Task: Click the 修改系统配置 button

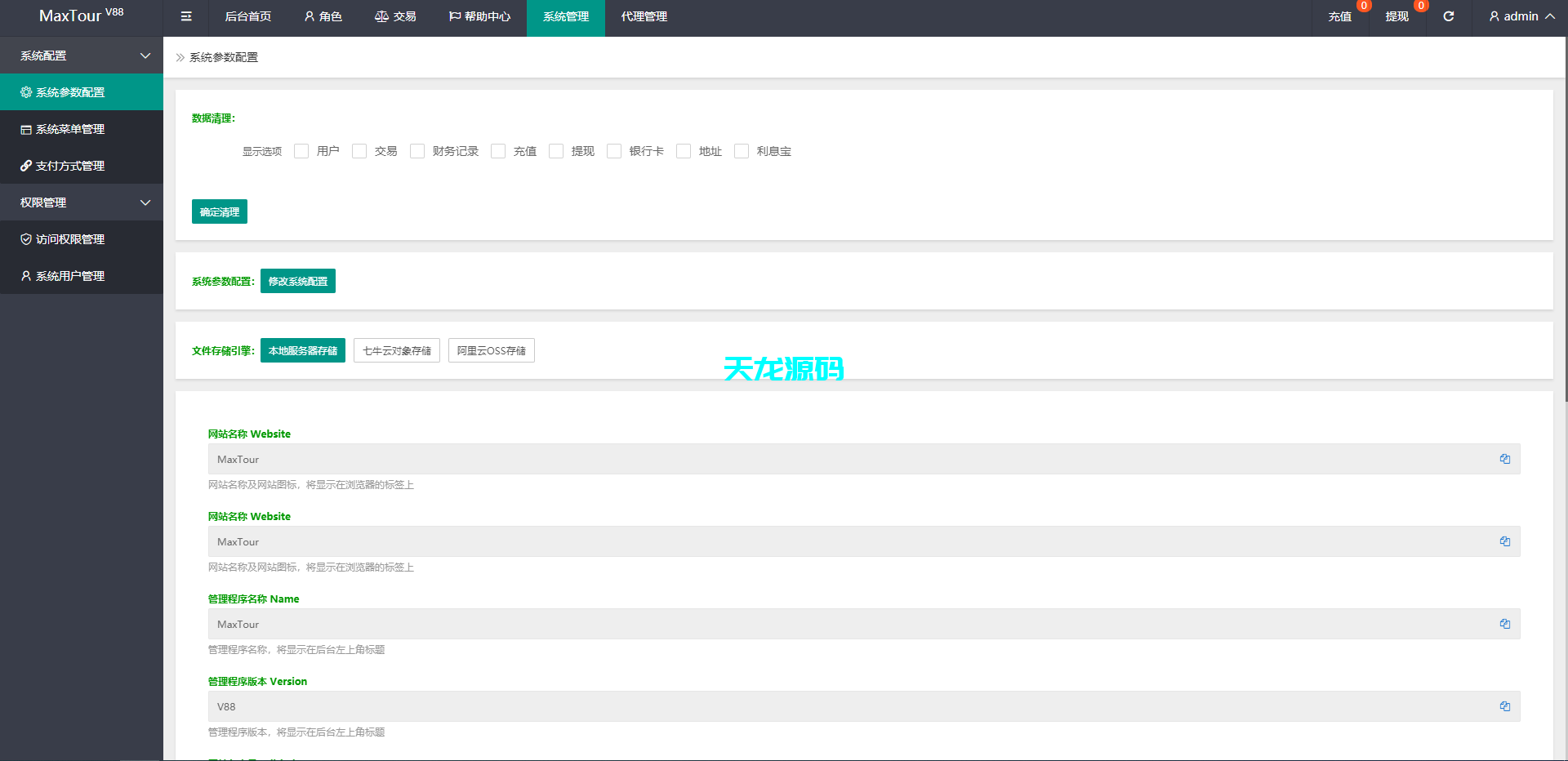Action: pos(298,281)
